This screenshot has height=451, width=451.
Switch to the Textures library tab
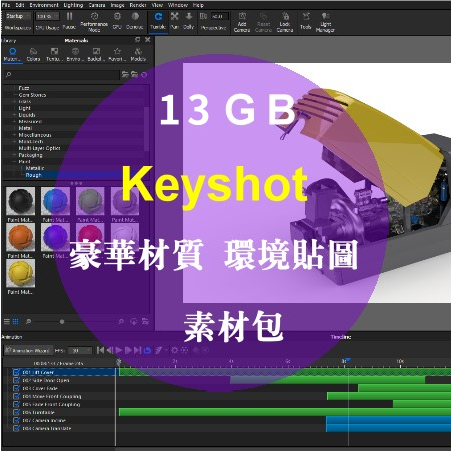coord(54,55)
